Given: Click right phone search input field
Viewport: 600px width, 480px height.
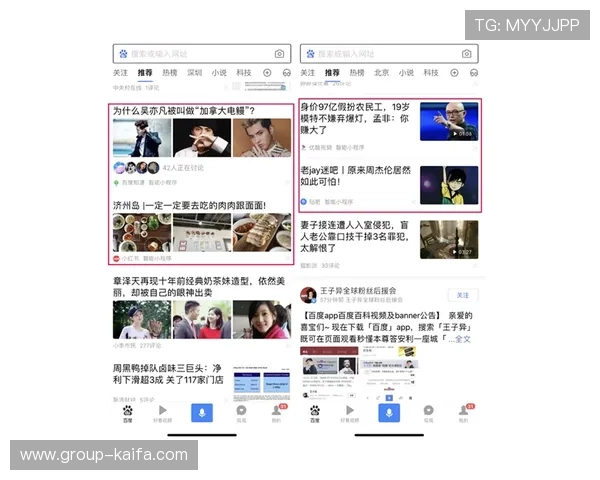Looking at the screenshot, I should [x=389, y=54].
